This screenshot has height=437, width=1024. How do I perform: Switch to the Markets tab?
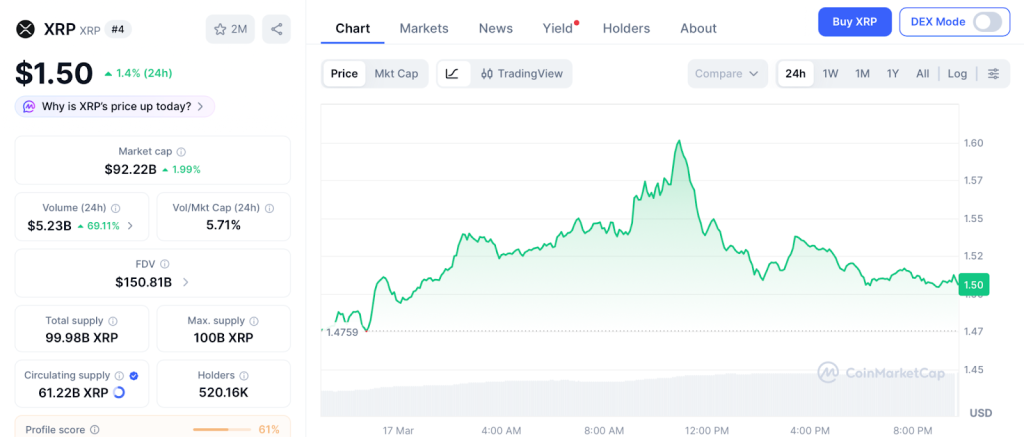coord(424,28)
